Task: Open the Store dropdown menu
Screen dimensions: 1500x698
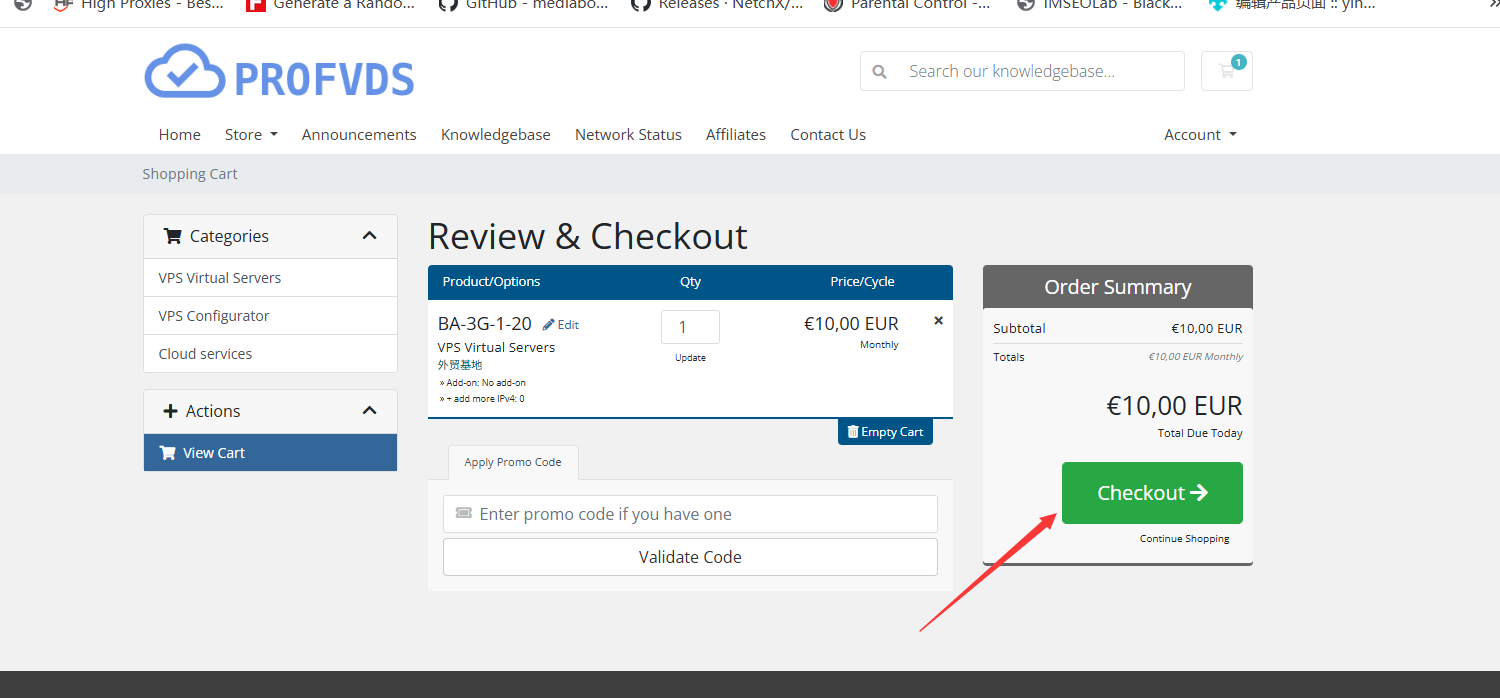Action: [x=251, y=135]
